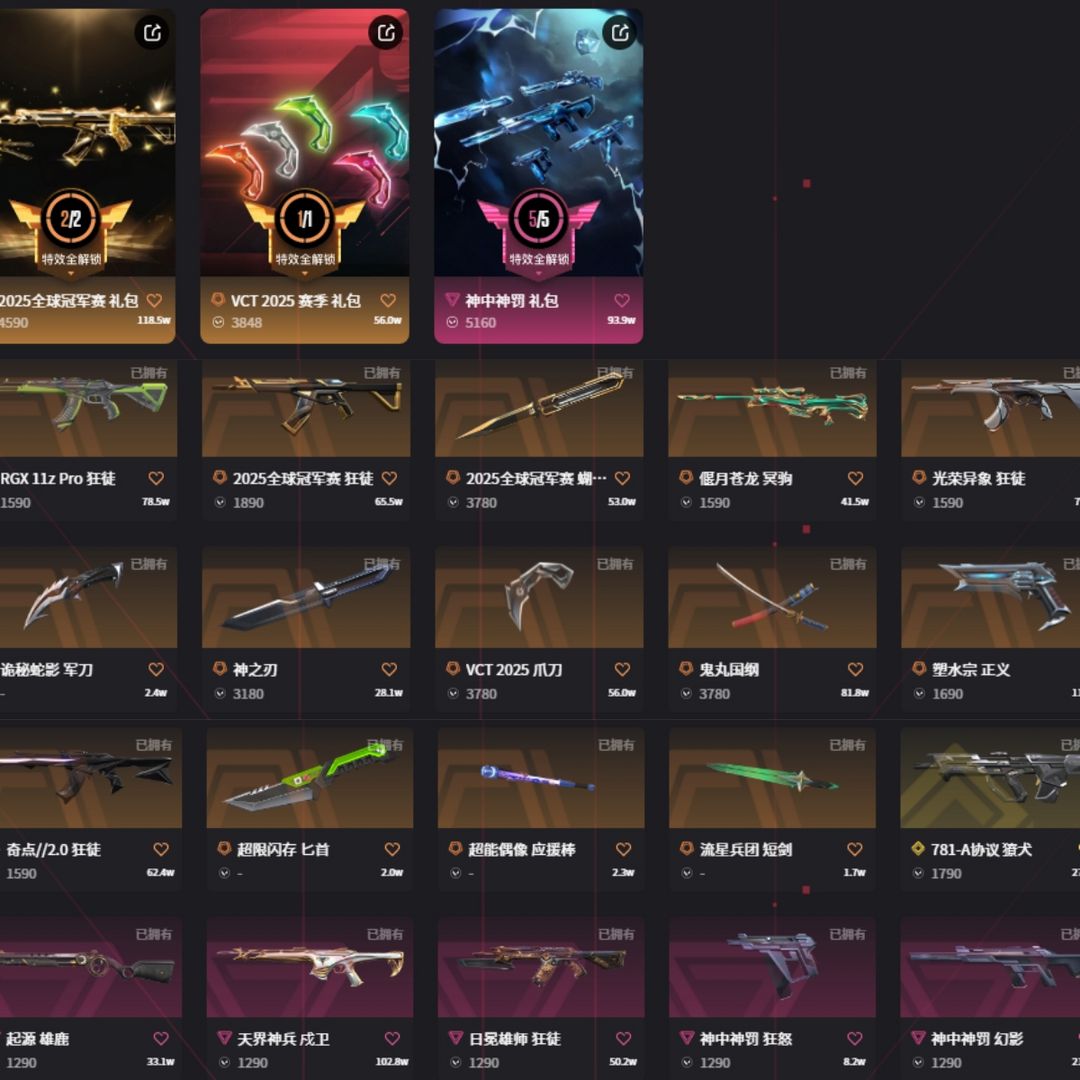Click share icon on 神中神罚 礼包 card
The image size is (1080, 1080).
click(620, 32)
